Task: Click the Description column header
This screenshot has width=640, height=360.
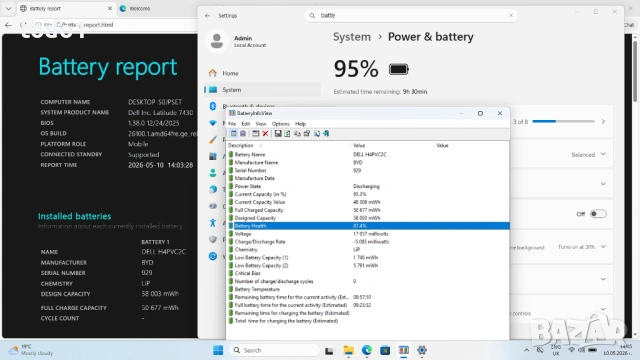Action: coord(288,145)
